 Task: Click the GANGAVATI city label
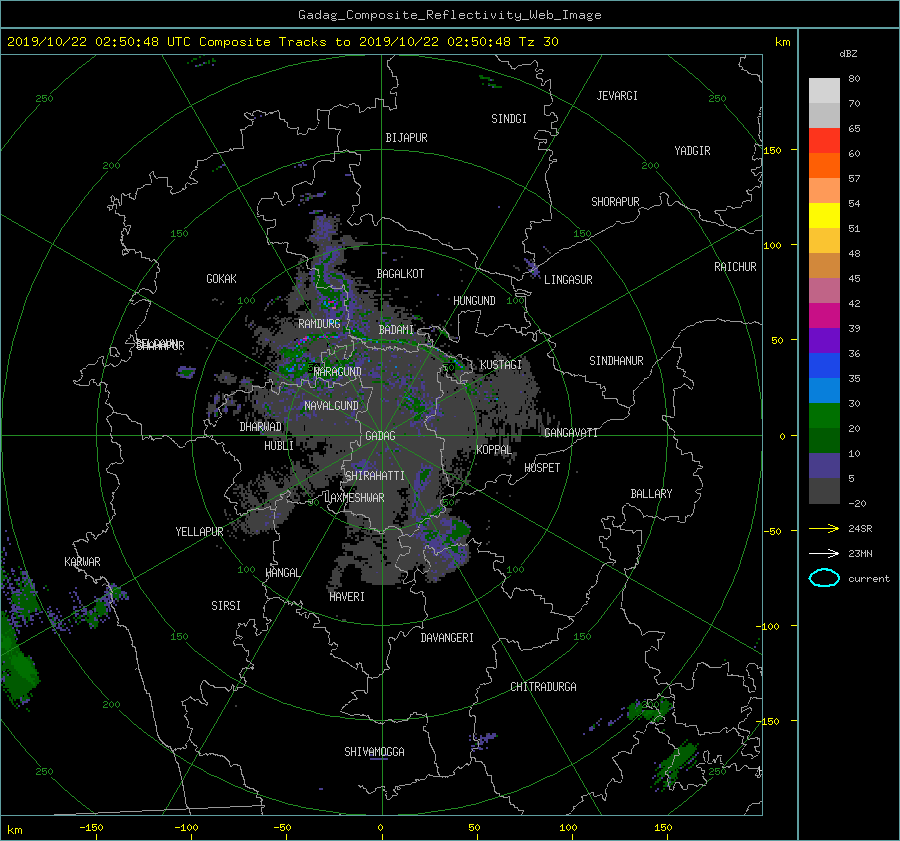[571, 433]
